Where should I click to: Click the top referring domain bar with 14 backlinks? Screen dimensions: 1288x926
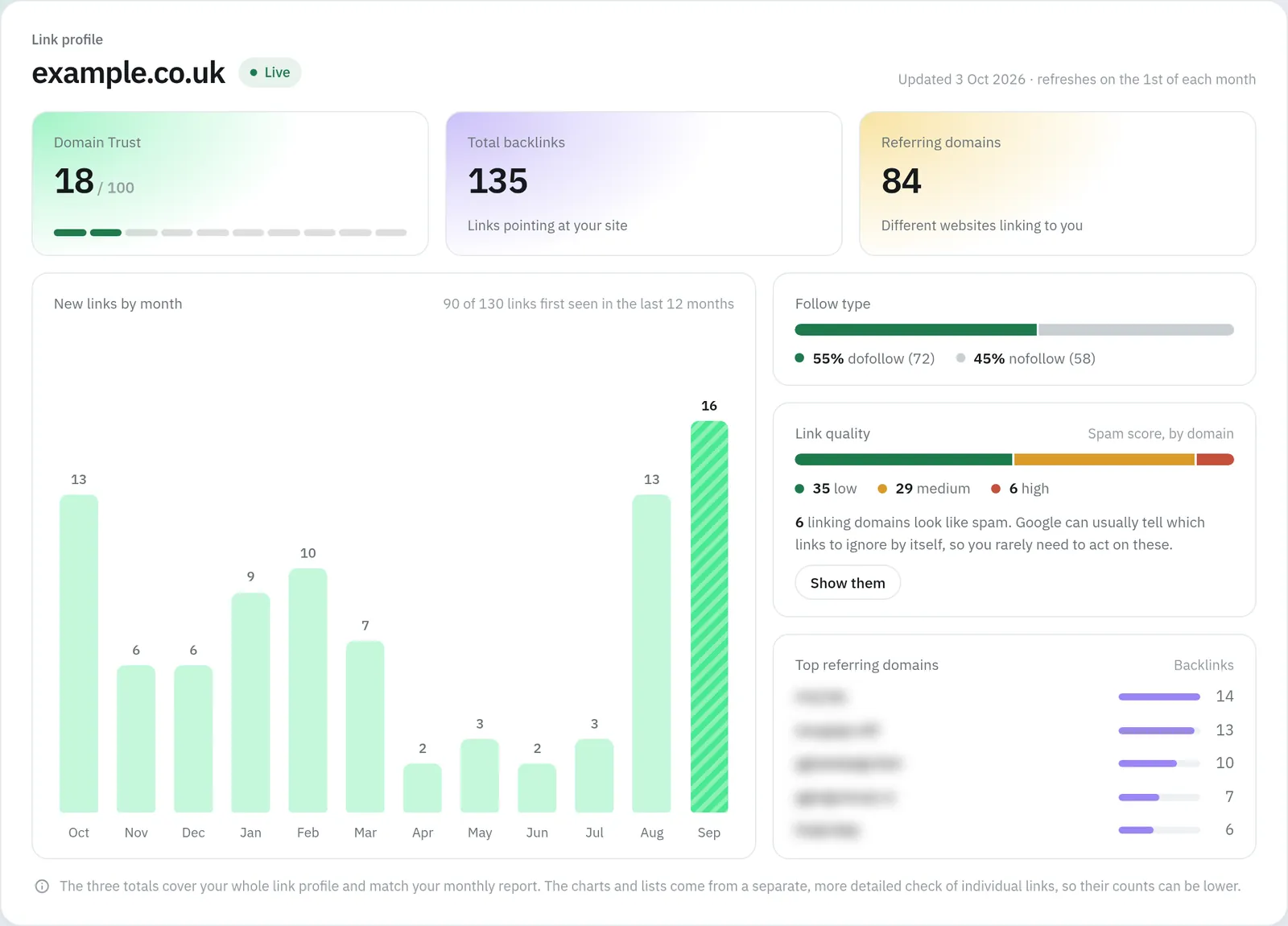pyautogui.click(x=1159, y=697)
